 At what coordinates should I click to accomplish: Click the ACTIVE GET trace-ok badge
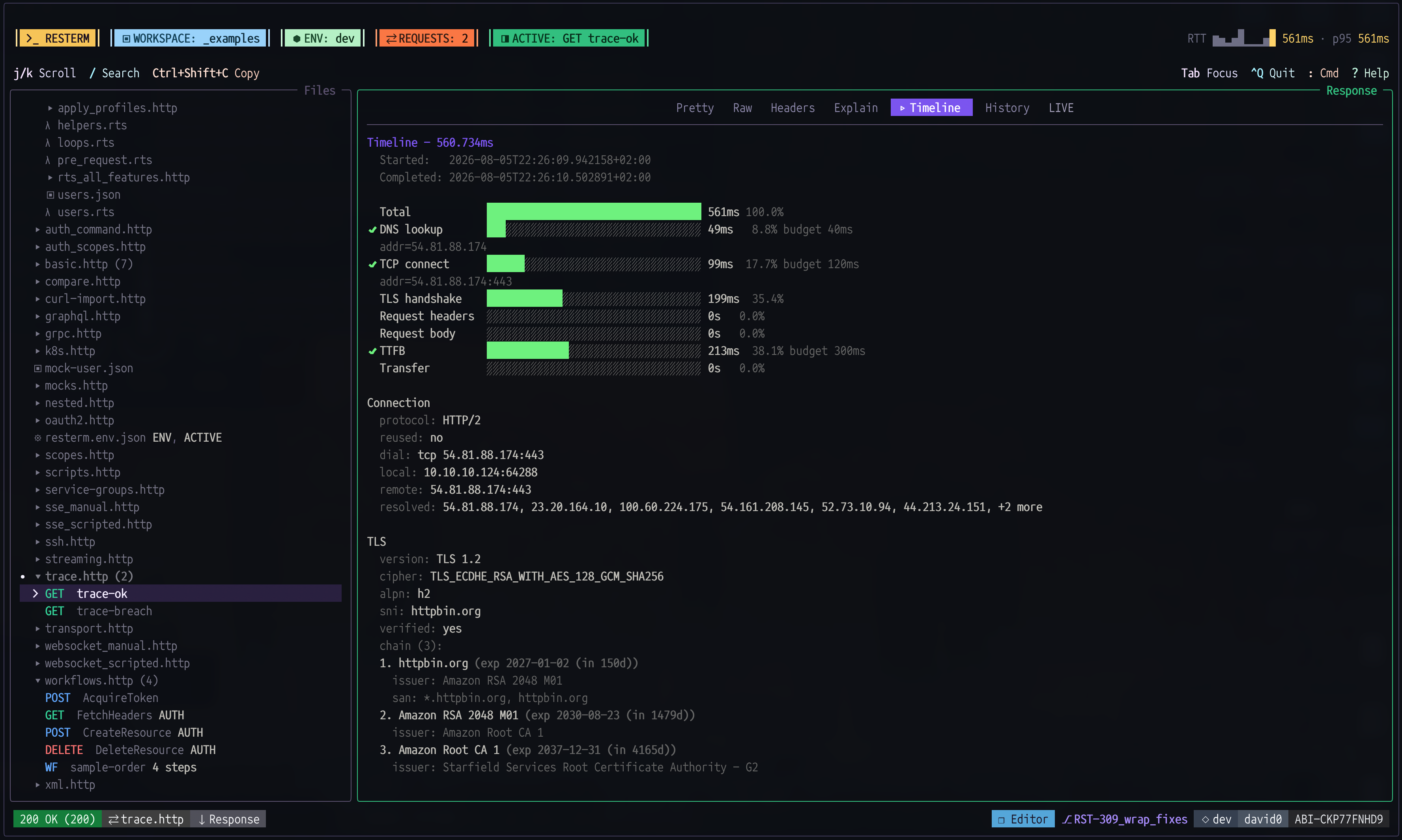pyautogui.click(x=569, y=39)
